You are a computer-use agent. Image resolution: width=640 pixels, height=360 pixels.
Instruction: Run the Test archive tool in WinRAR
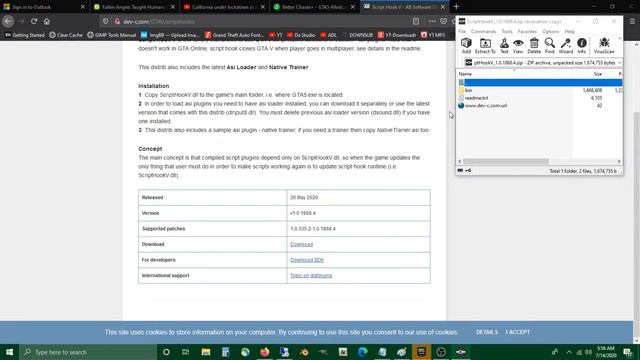[504, 46]
